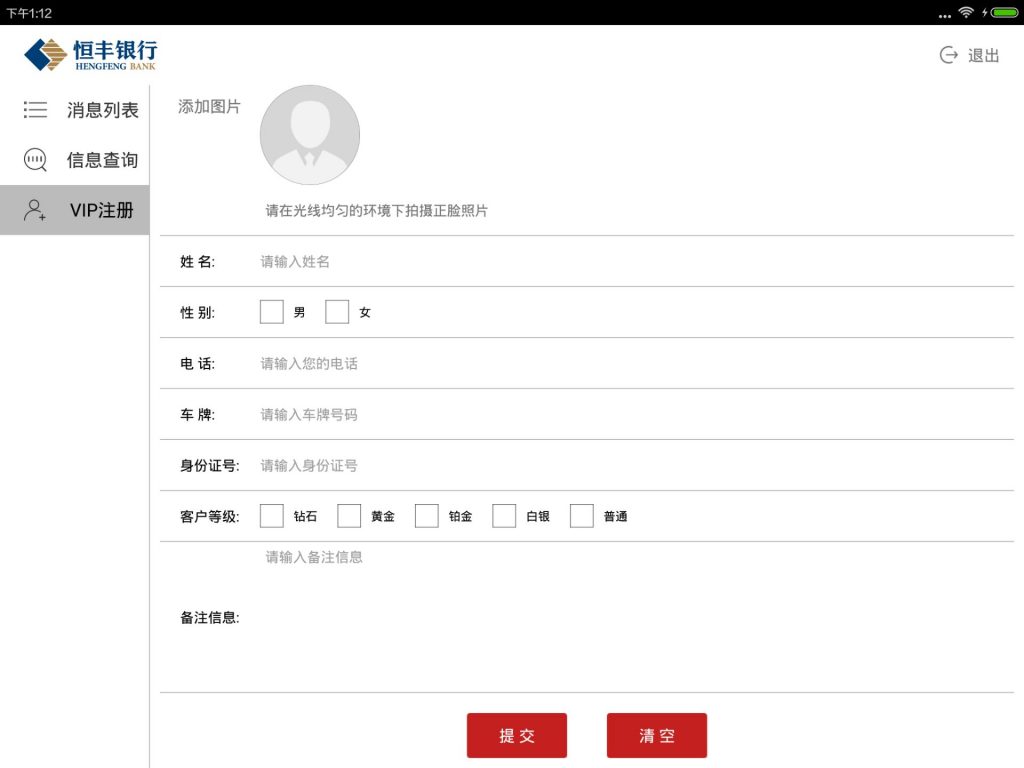
Task: Check the 铂金 customer level box
Action: 427,516
